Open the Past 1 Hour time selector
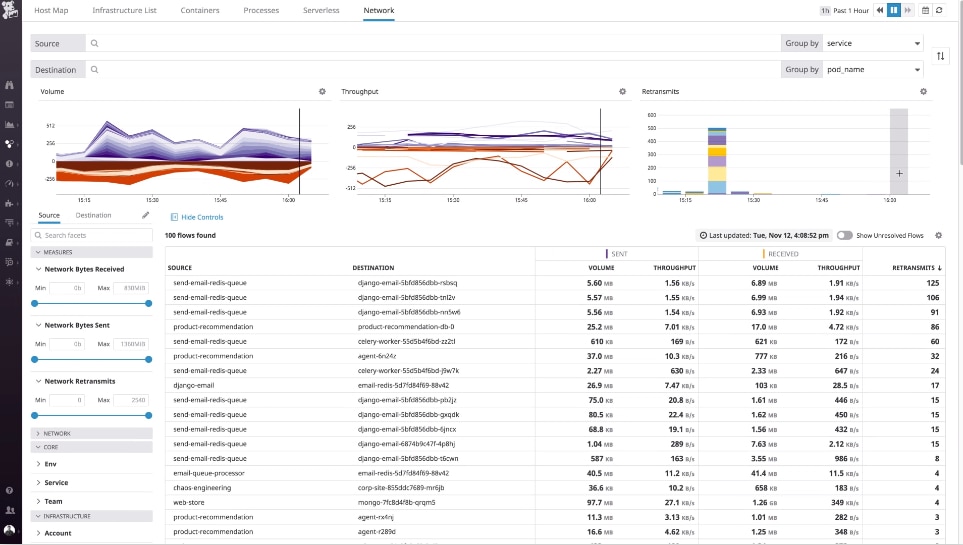This screenshot has height=545, width=963. point(845,10)
